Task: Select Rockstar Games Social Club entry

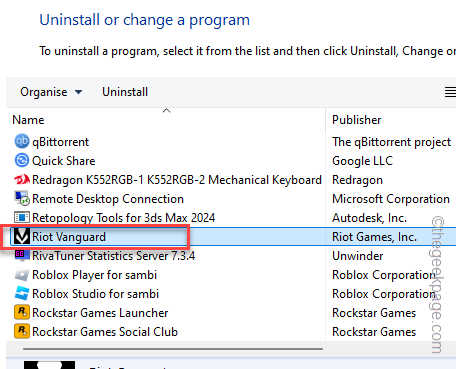Action: pos(105,332)
